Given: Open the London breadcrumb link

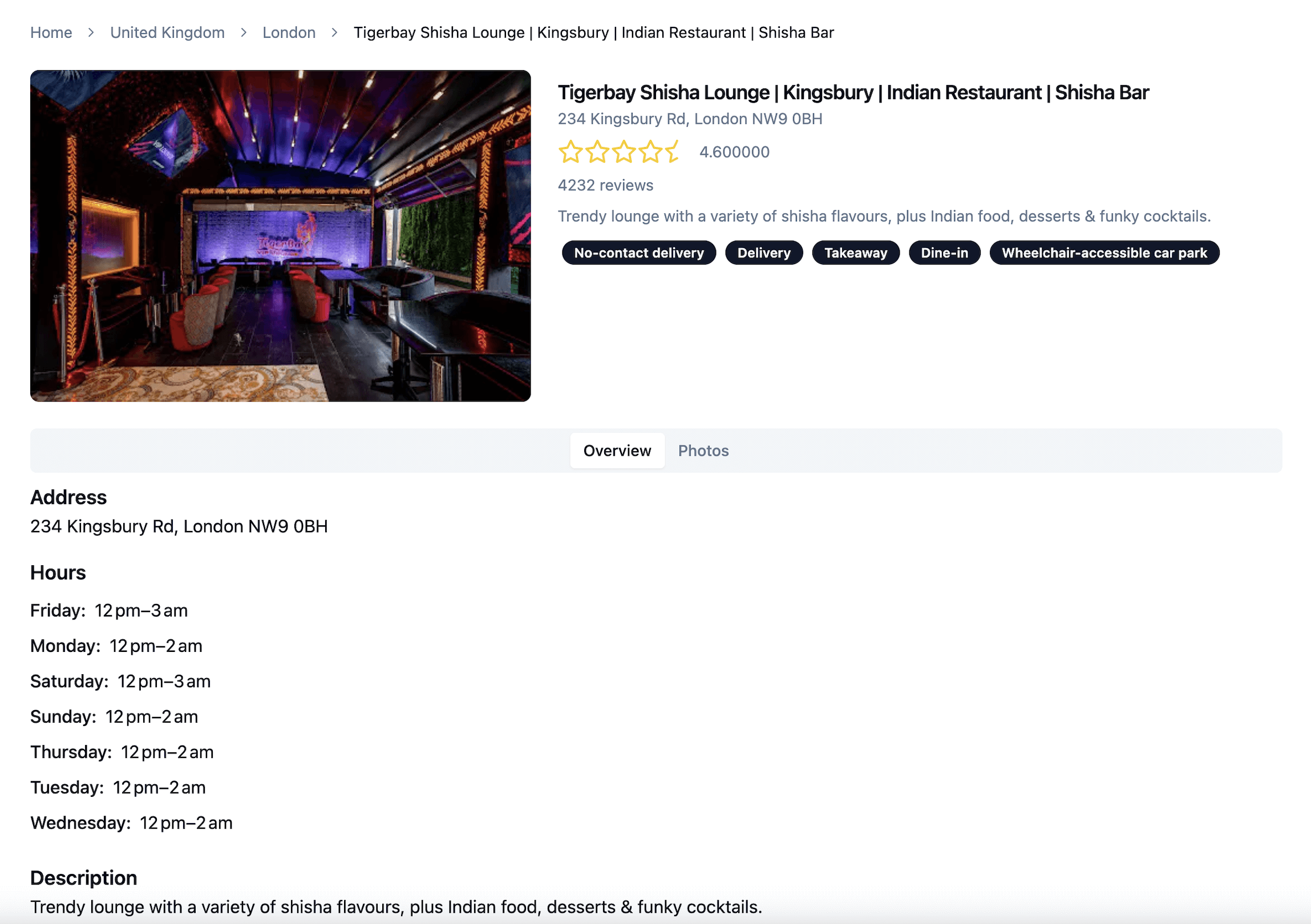Looking at the screenshot, I should point(289,33).
